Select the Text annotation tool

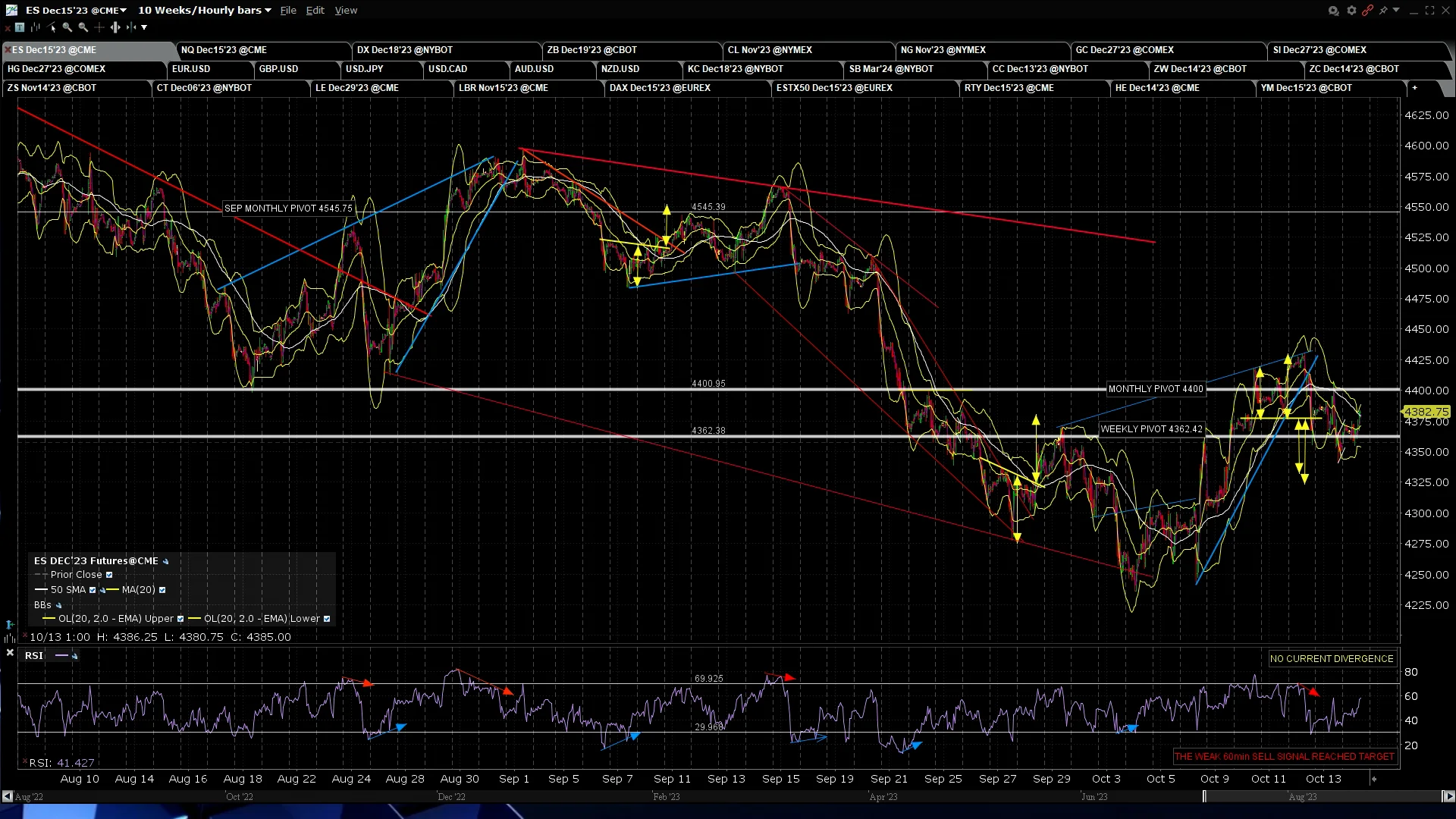[20, 27]
